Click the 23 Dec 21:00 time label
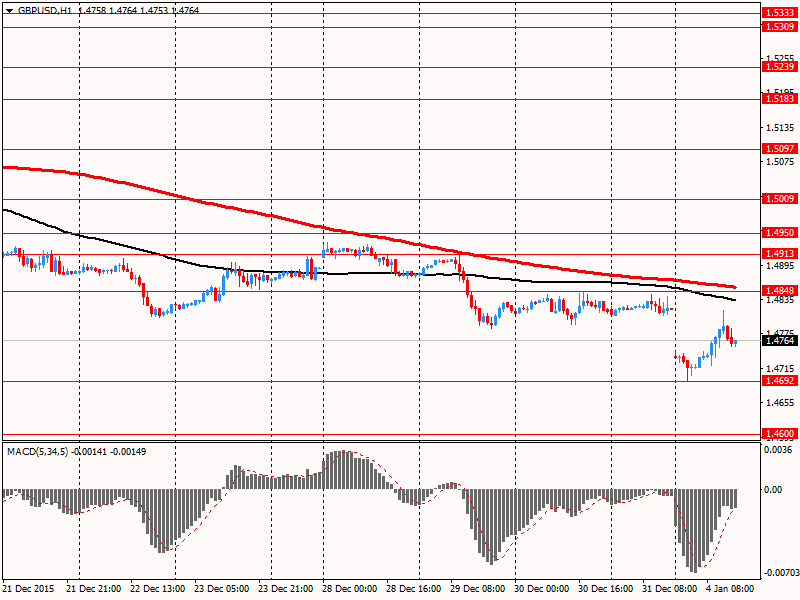The image size is (800, 600). pos(286,588)
